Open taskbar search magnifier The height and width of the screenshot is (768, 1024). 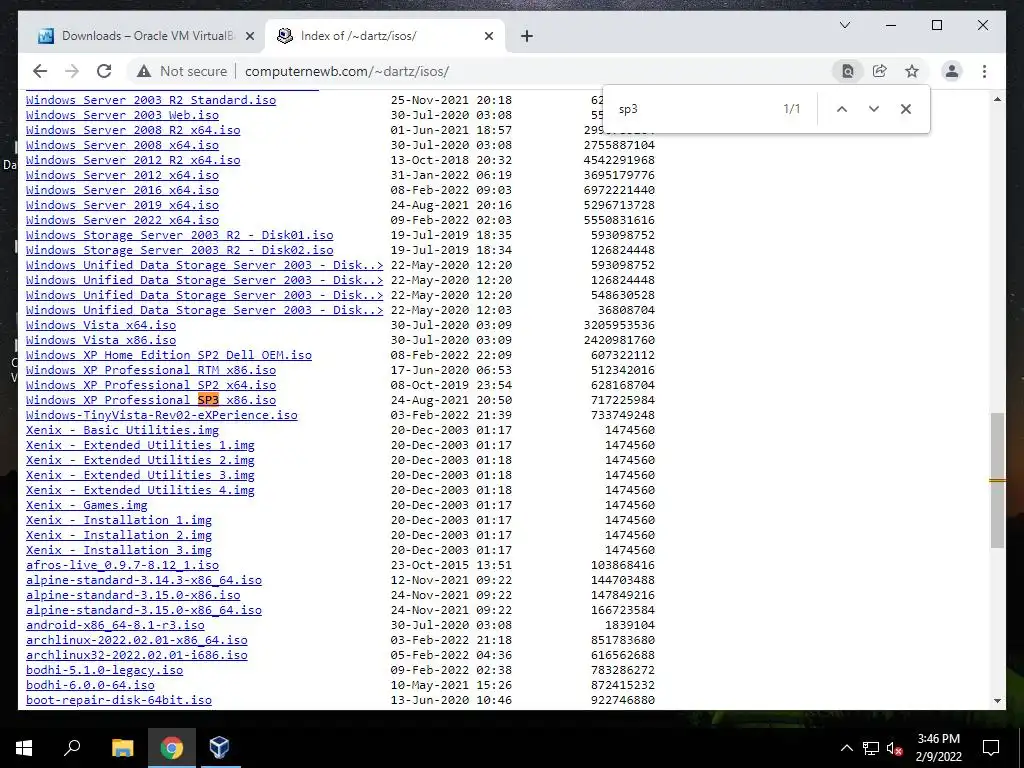(x=72, y=748)
